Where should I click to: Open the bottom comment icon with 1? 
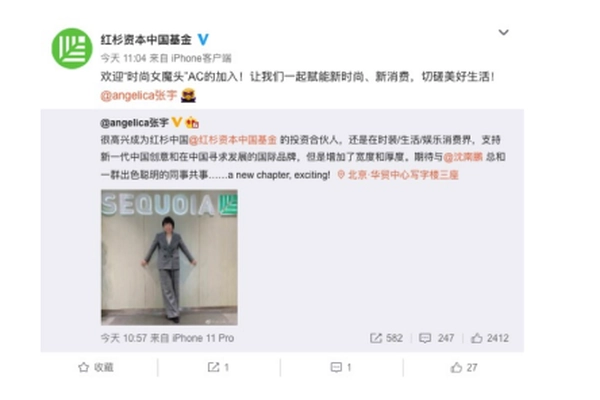tap(341, 367)
